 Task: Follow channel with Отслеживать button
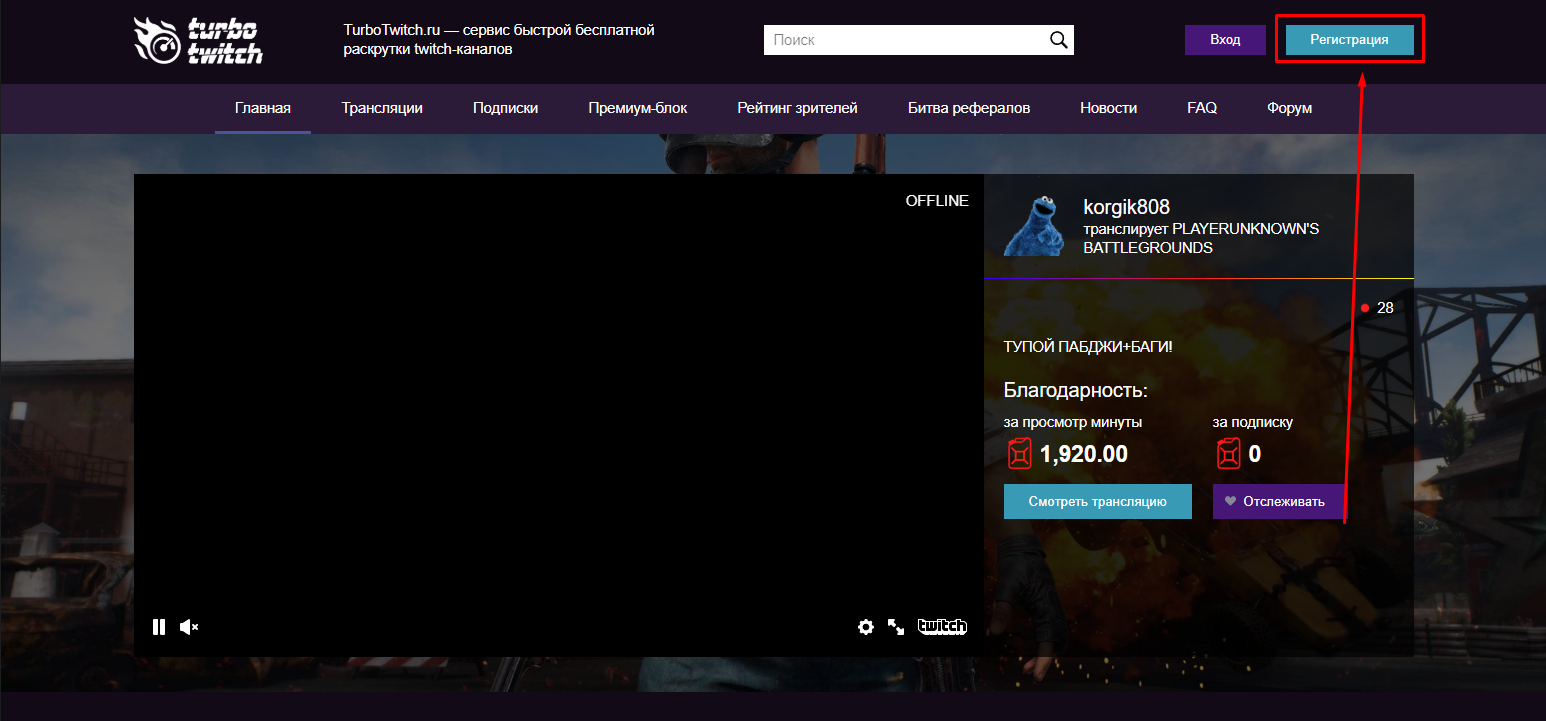pyautogui.click(x=1277, y=502)
